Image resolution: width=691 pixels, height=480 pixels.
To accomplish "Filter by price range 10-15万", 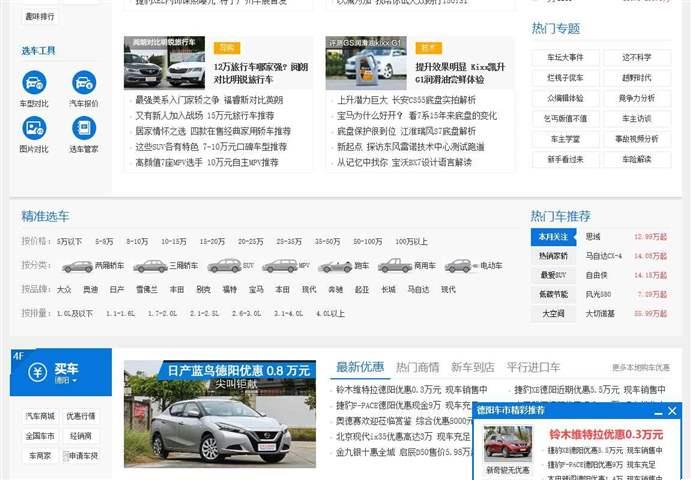I will pos(174,241).
